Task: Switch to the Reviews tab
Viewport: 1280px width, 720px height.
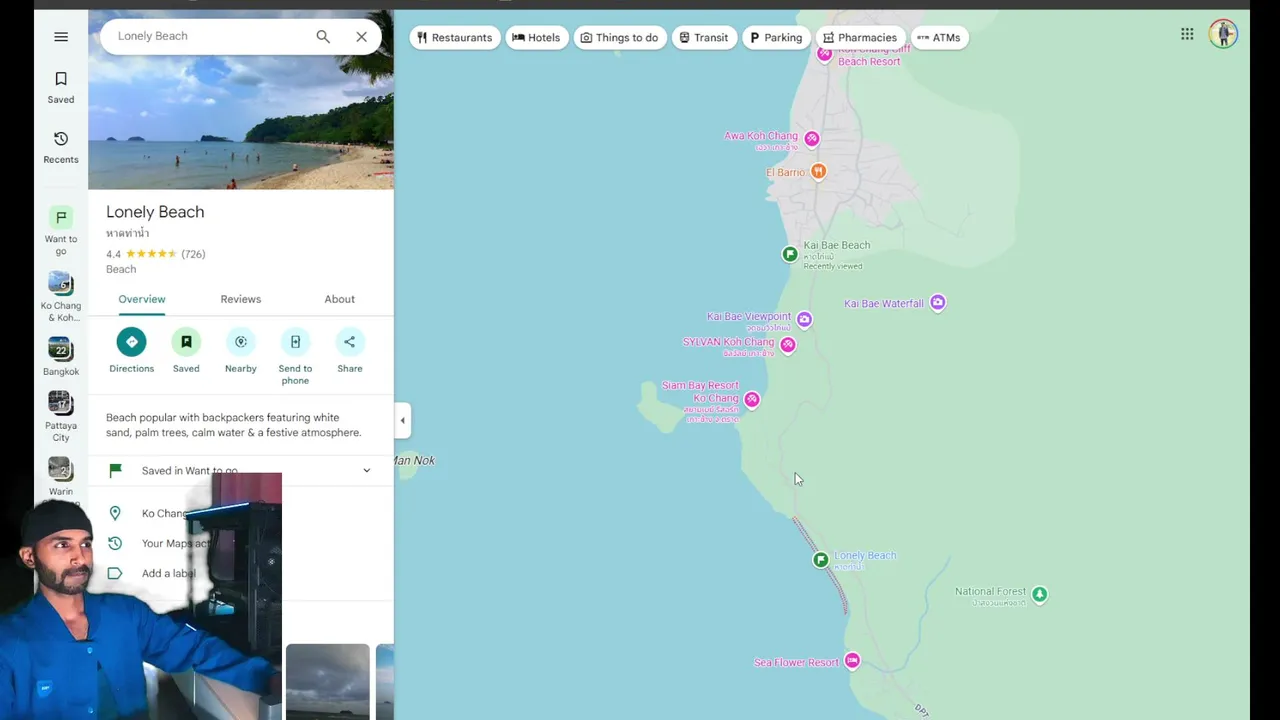Action: [x=241, y=299]
